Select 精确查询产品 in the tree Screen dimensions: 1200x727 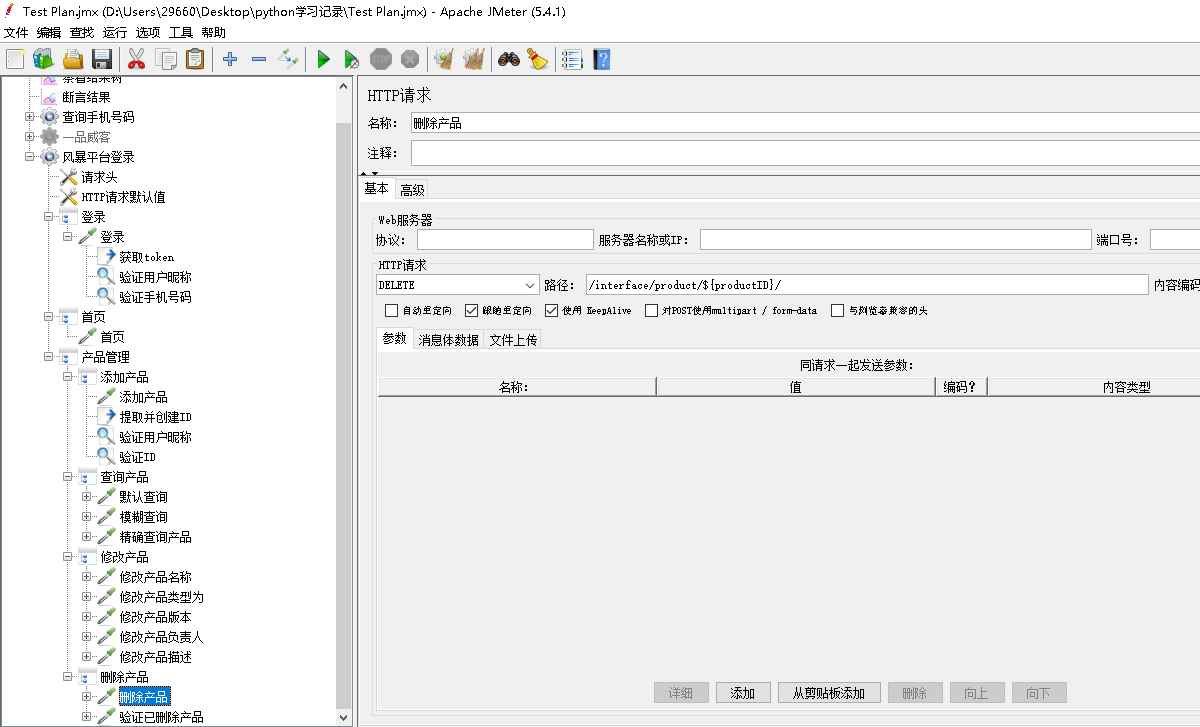click(155, 537)
